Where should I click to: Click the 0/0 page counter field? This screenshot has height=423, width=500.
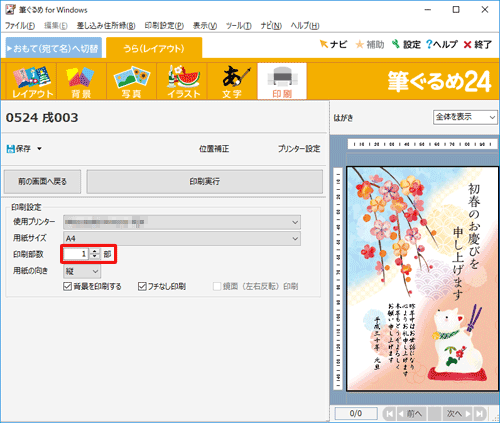tap(356, 414)
